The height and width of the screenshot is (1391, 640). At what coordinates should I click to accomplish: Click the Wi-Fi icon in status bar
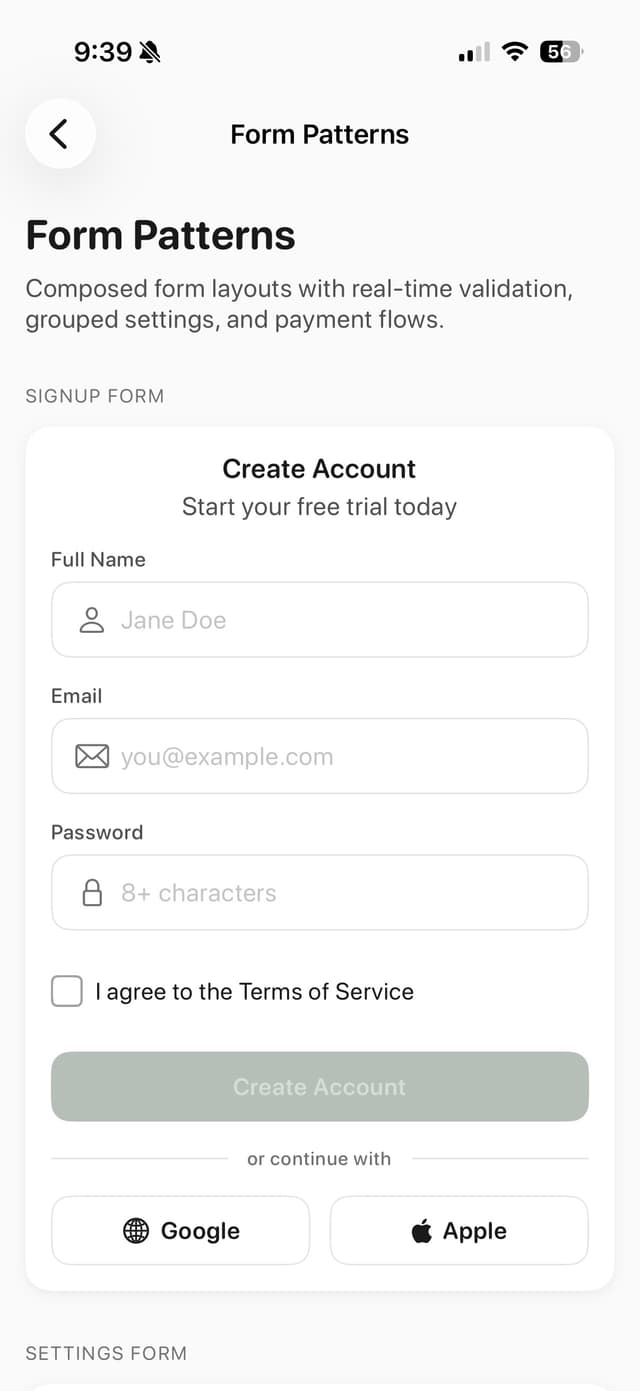[515, 52]
